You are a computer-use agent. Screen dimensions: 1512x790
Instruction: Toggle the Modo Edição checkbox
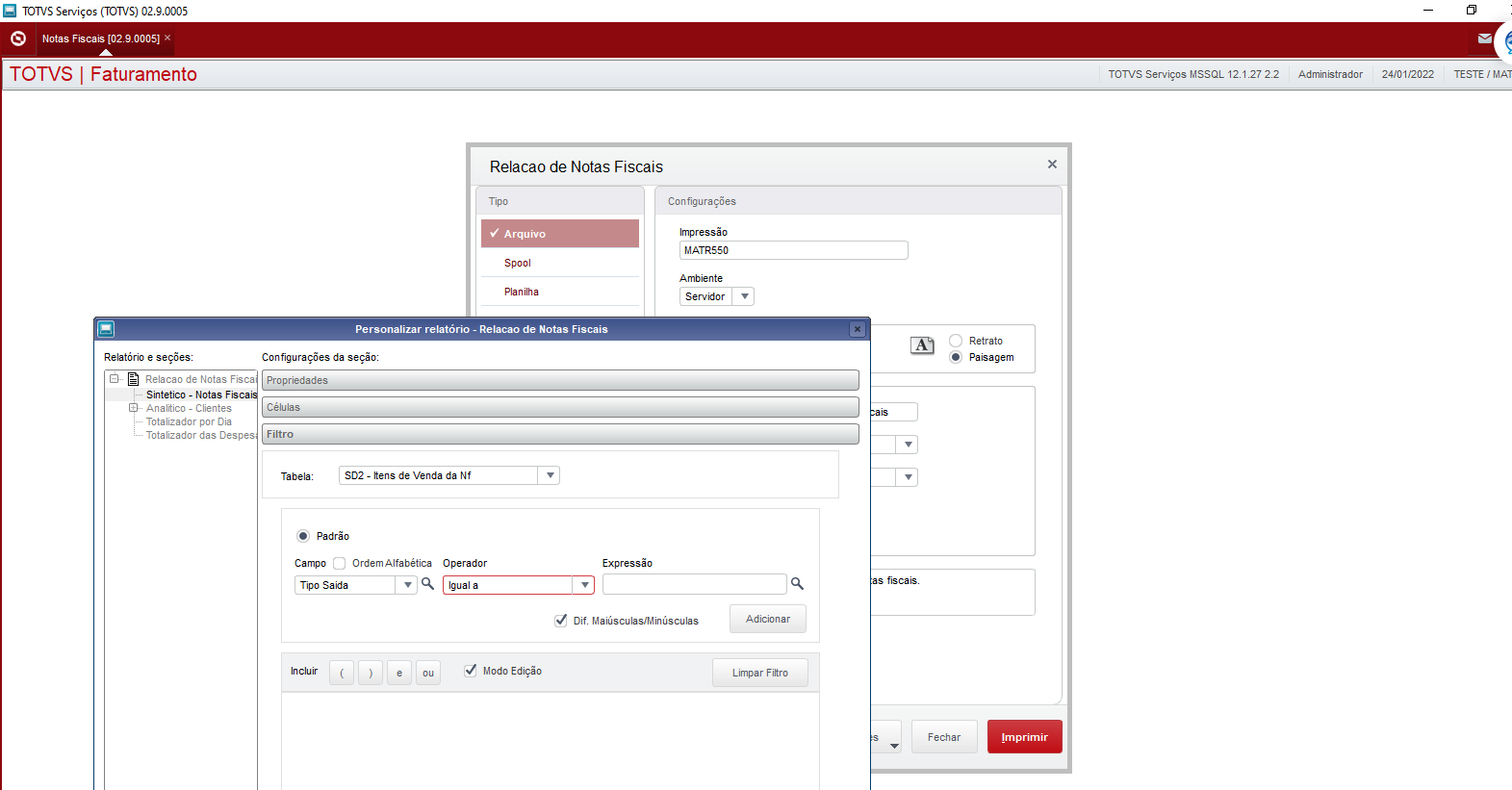[x=471, y=671]
